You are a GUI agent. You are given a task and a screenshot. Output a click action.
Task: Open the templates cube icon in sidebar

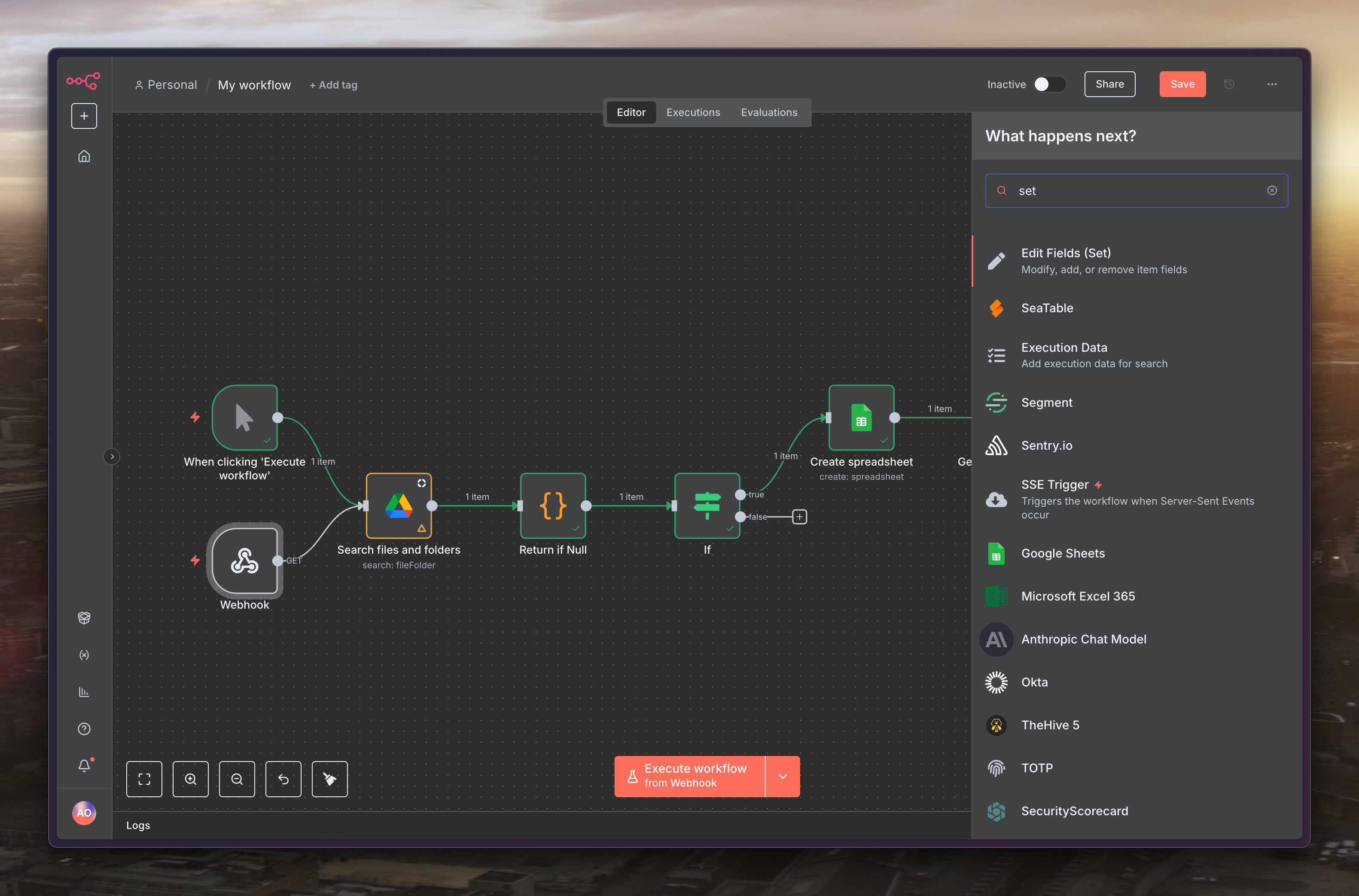coord(84,618)
